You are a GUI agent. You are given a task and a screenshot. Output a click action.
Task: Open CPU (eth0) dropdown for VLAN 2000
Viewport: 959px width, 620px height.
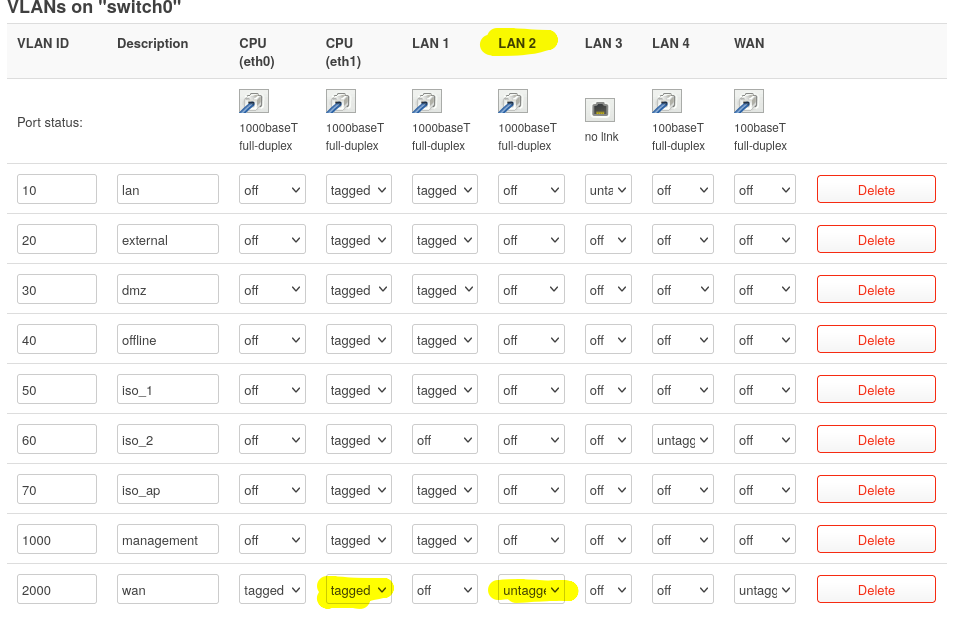point(272,590)
